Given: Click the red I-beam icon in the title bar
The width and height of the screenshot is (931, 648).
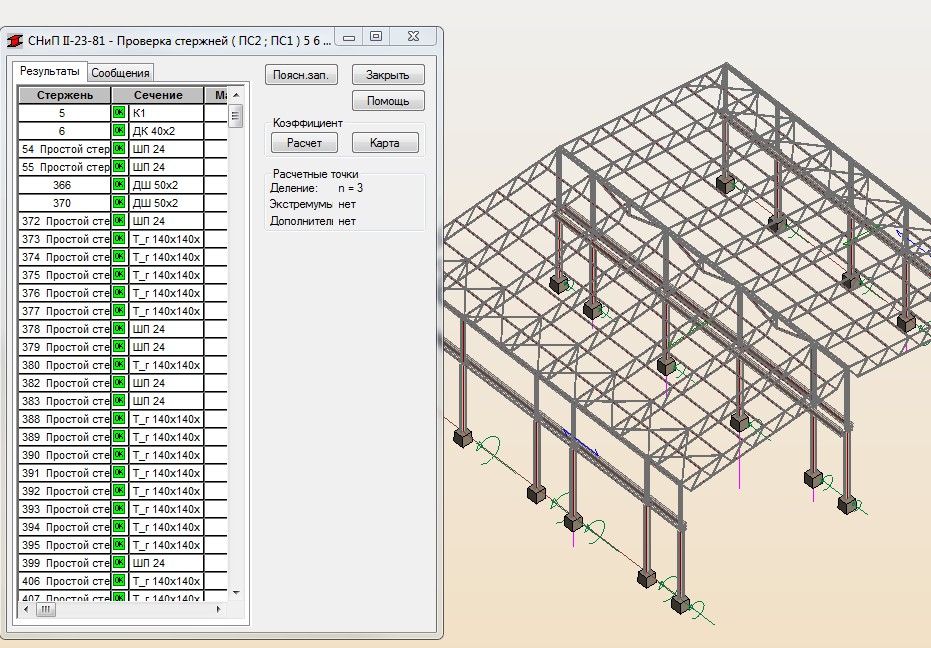Looking at the screenshot, I should point(15,41).
